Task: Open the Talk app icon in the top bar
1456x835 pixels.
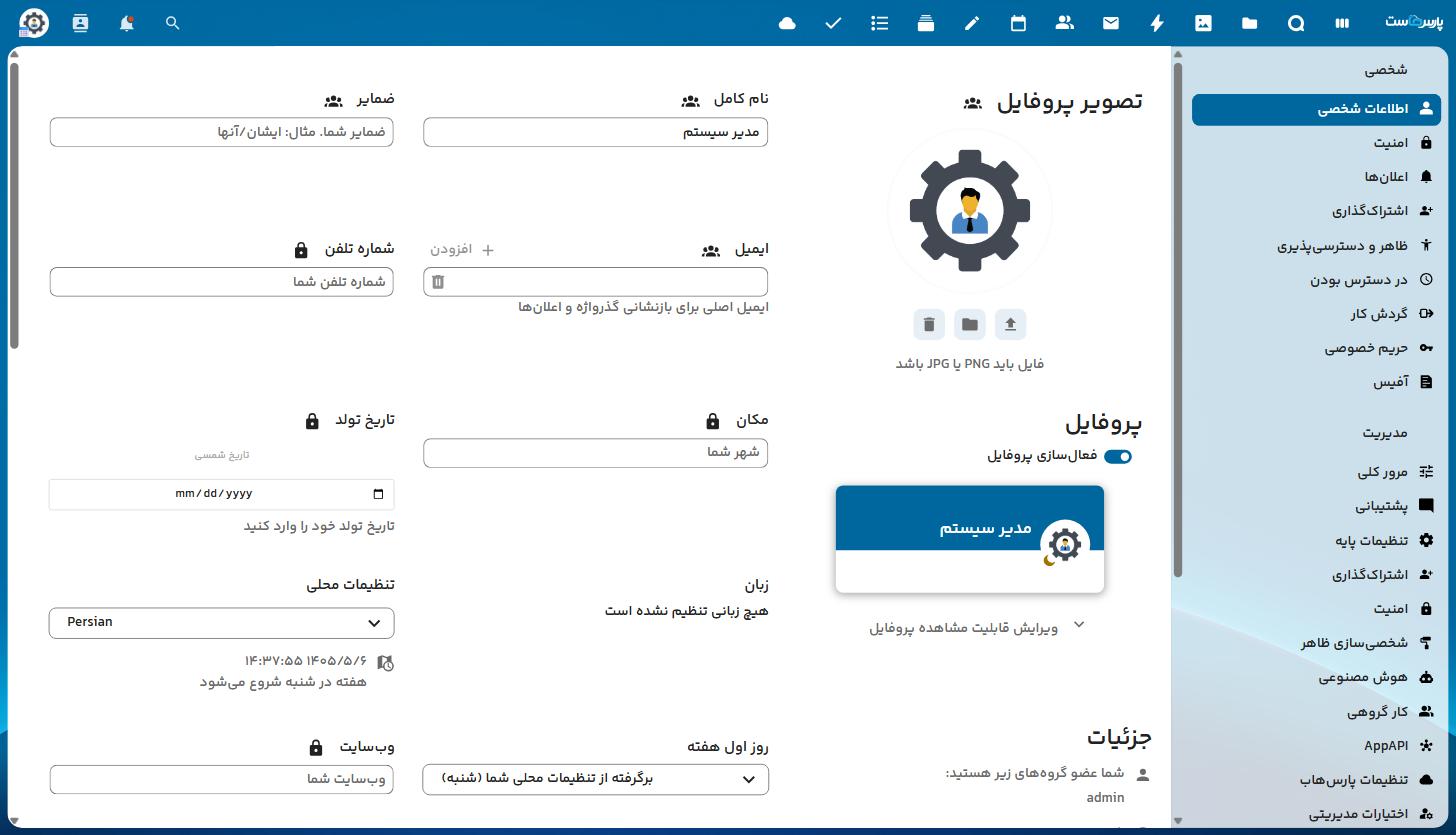Action: pos(1296,23)
